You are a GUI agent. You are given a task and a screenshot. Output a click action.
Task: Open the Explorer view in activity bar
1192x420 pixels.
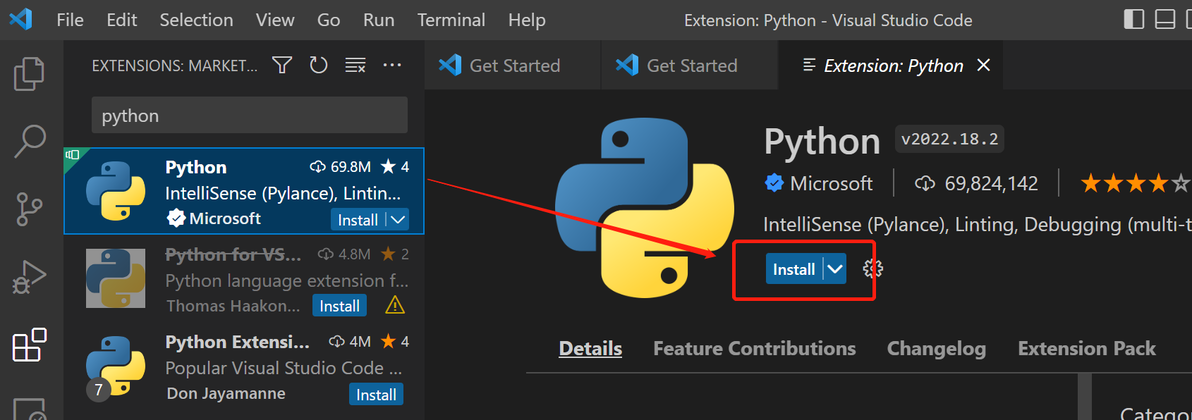(29, 74)
